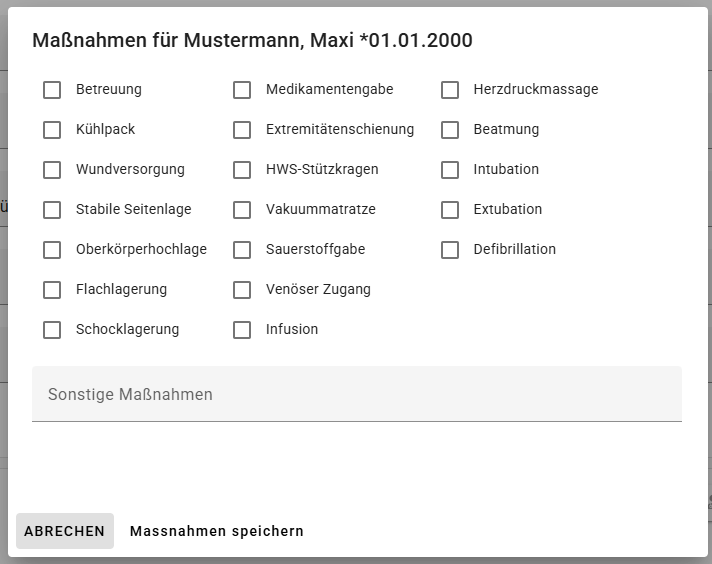Check the Vakuummatratze option
Viewport: 712px width, 564px height.
(242, 210)
